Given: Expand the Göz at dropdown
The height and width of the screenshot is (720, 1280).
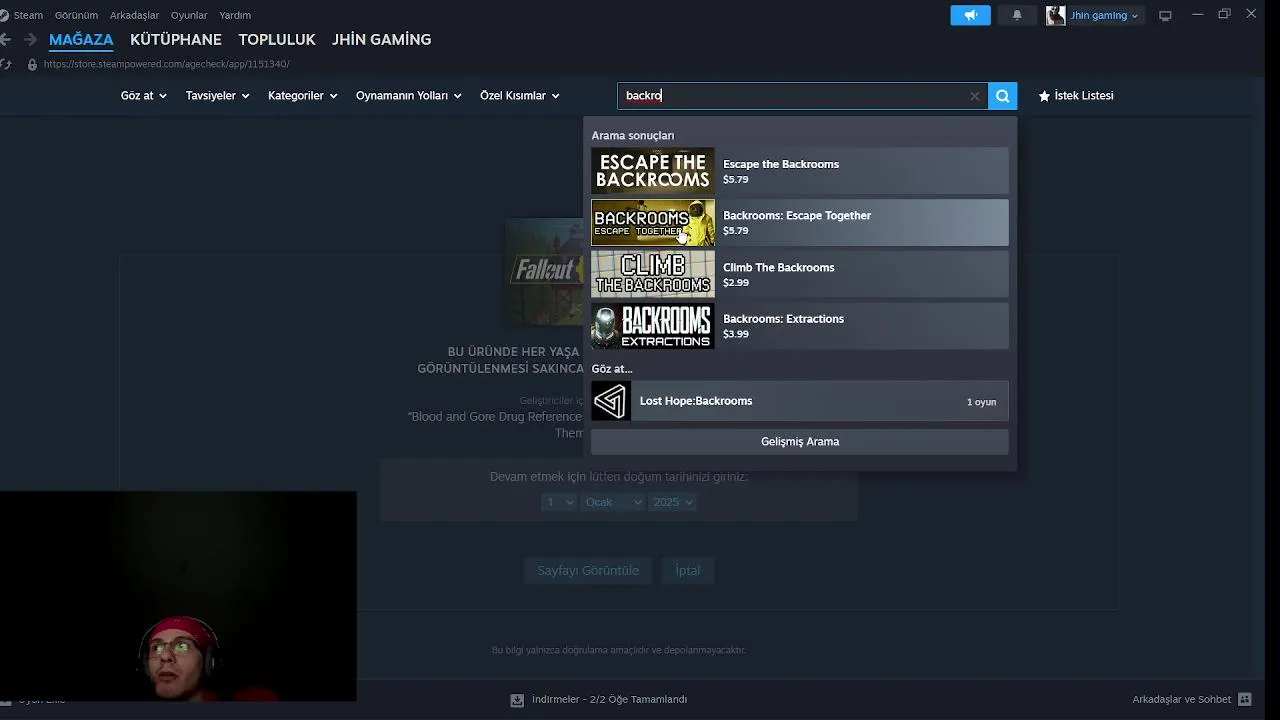Looking at the screenshot, I should point(143,96).
